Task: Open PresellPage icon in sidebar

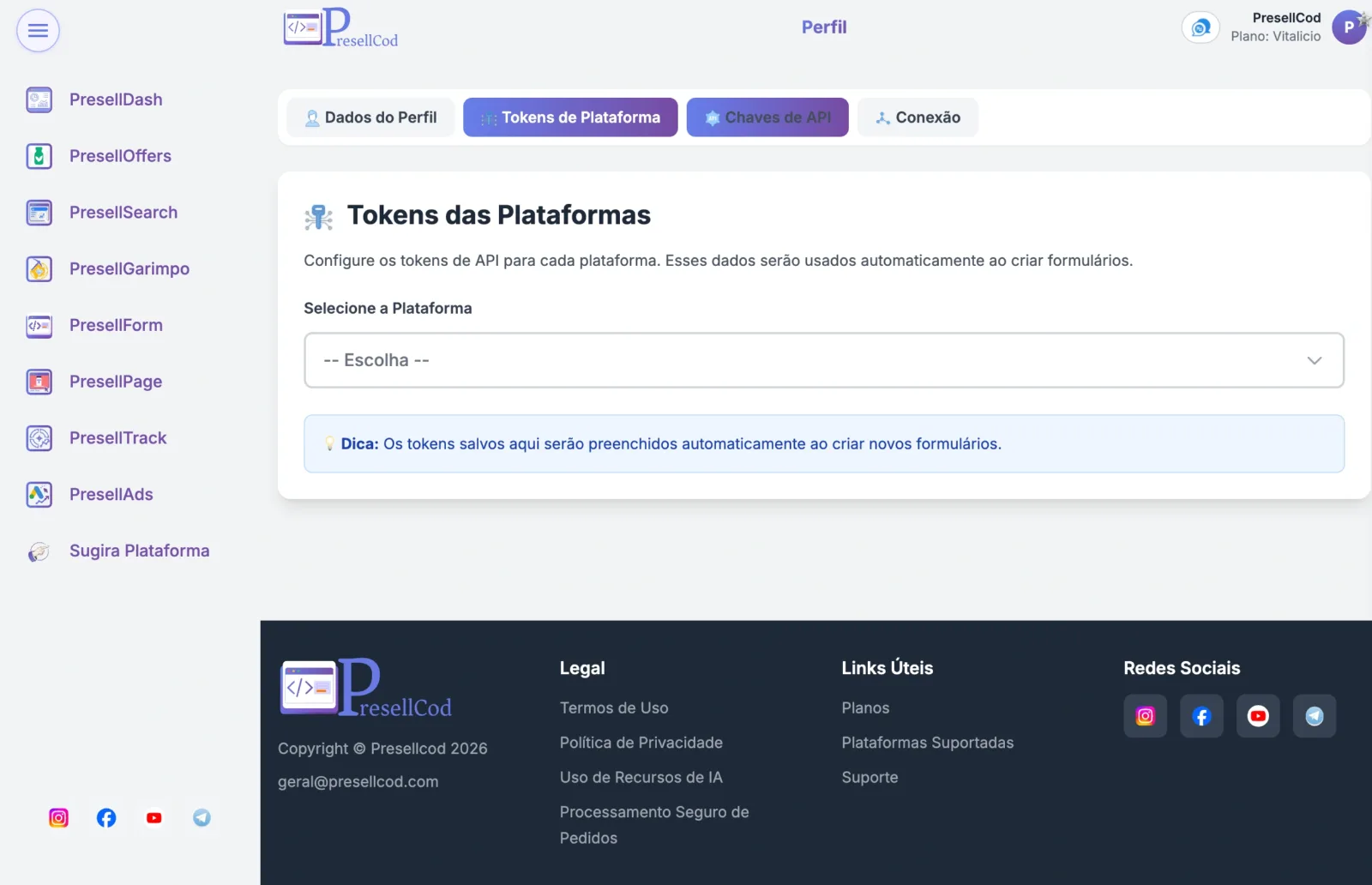Action: click(x=39, y=382)
